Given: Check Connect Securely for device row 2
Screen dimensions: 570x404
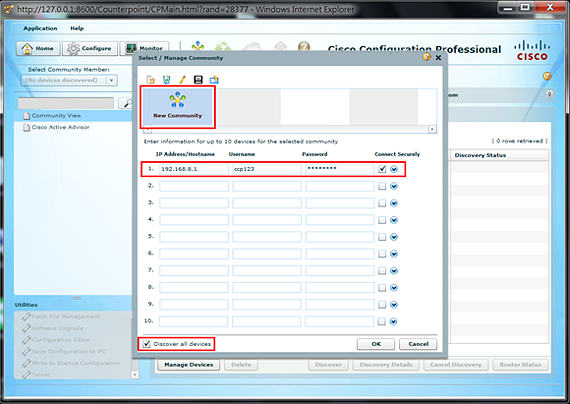Looking at the screenshot, I should 382,186.
